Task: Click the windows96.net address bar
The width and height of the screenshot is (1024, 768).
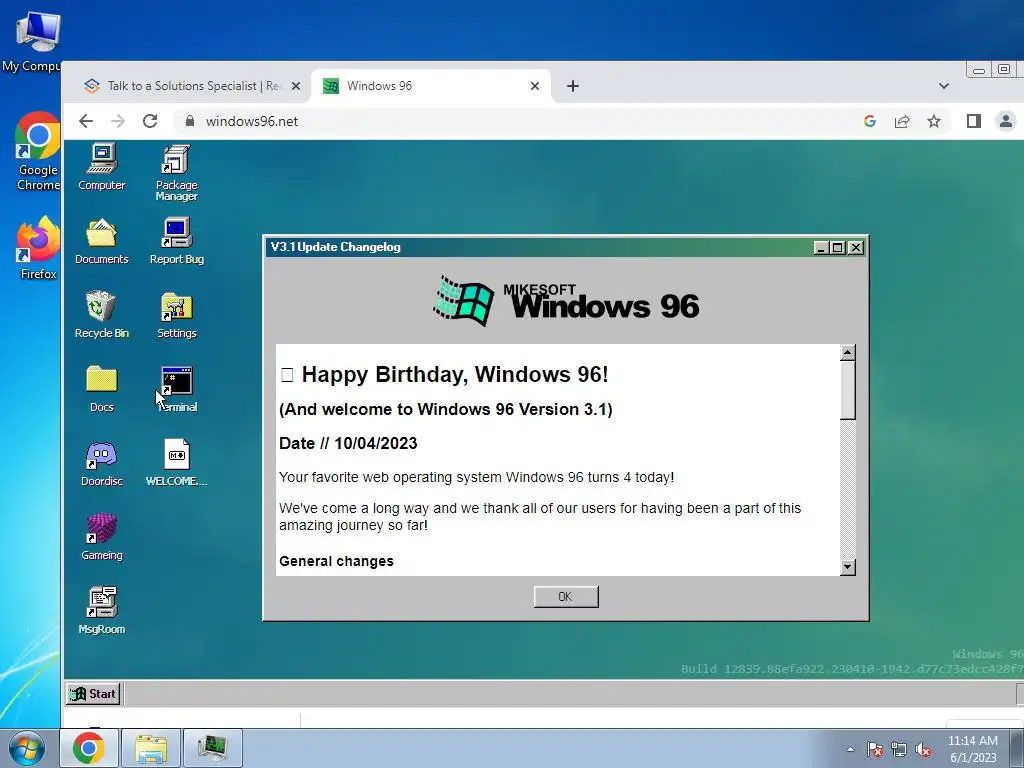Action: click(516, 121)
